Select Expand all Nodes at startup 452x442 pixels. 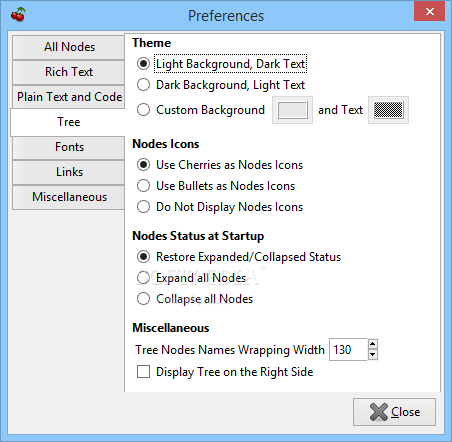coord(144,278)
